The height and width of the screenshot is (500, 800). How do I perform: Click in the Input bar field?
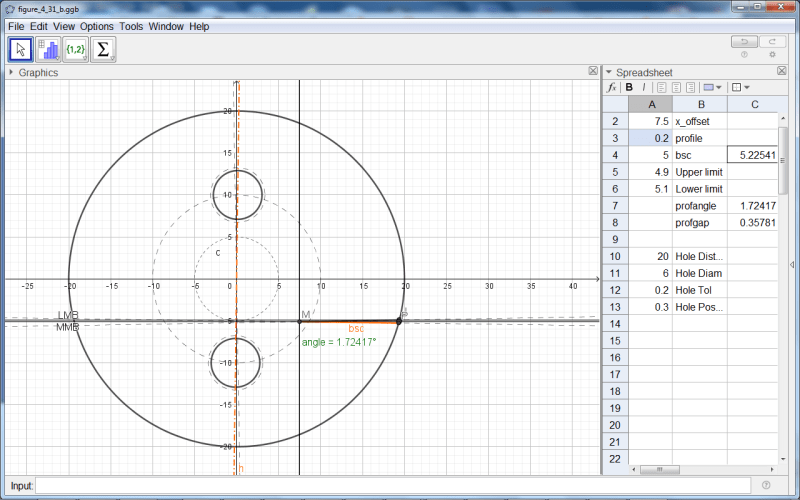[393, 485]
